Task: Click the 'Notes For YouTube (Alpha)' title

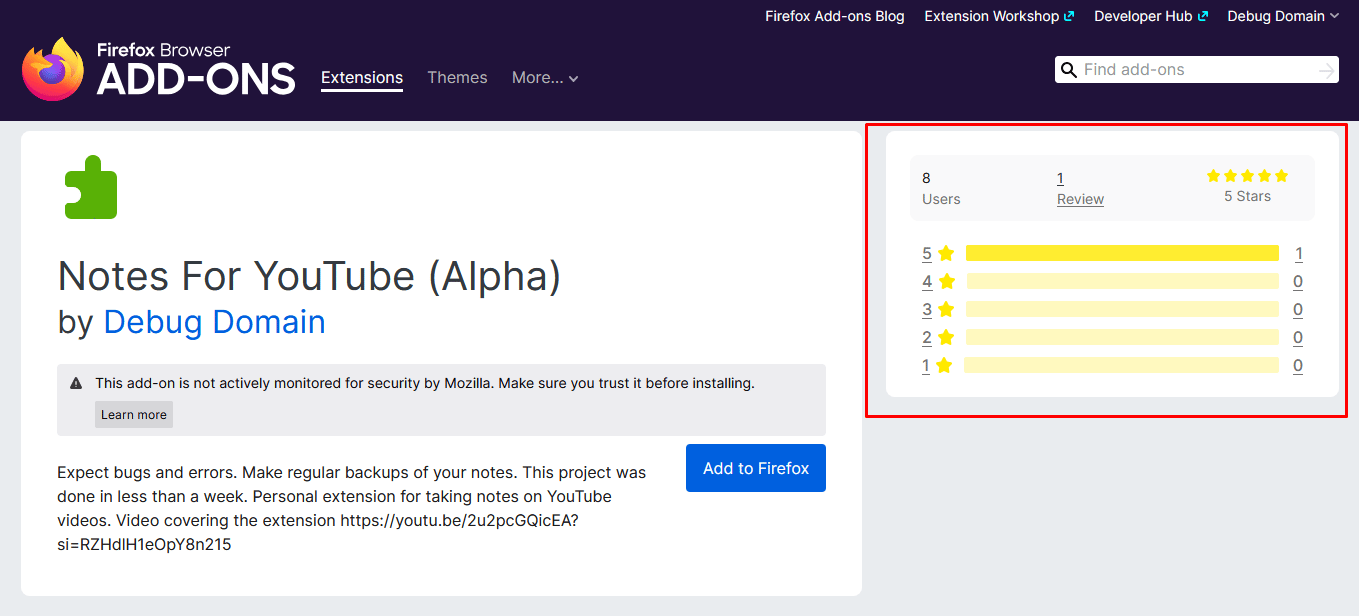Action: [x=310, y=275]
